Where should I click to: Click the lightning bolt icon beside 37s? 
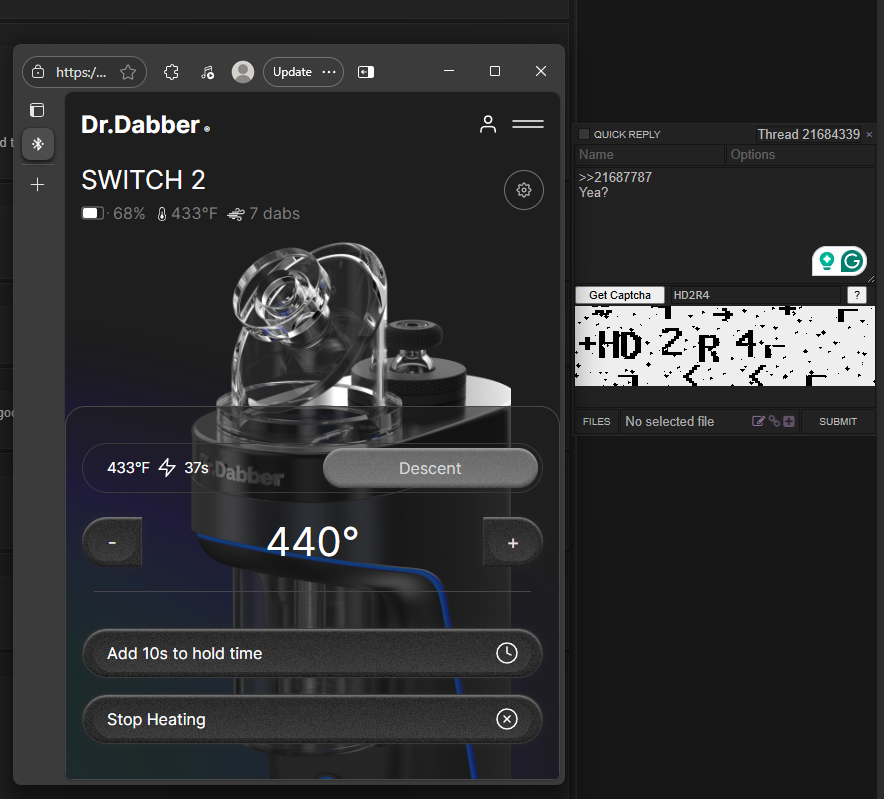(x=167, y=467)
